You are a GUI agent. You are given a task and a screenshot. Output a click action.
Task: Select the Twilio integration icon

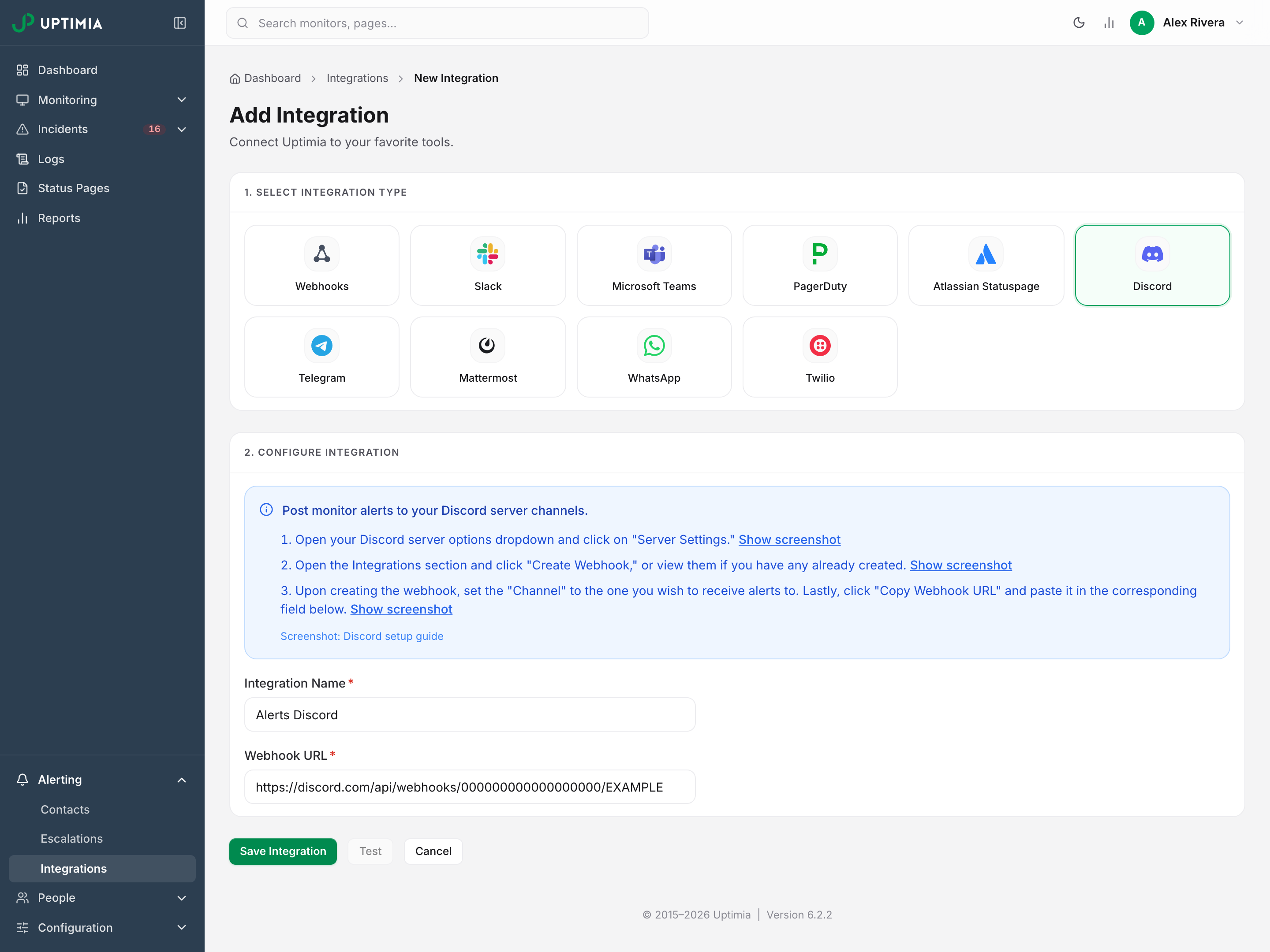coord(820,346)
